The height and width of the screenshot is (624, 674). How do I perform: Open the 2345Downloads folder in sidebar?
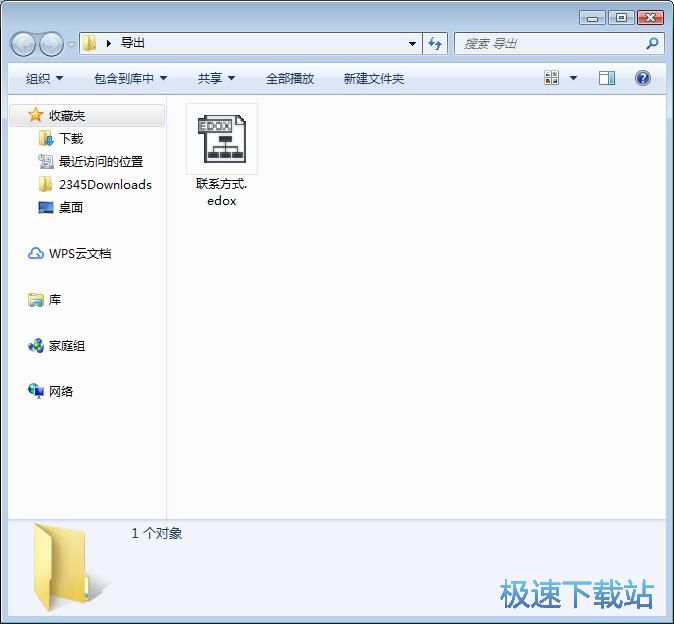pos(95,185)
